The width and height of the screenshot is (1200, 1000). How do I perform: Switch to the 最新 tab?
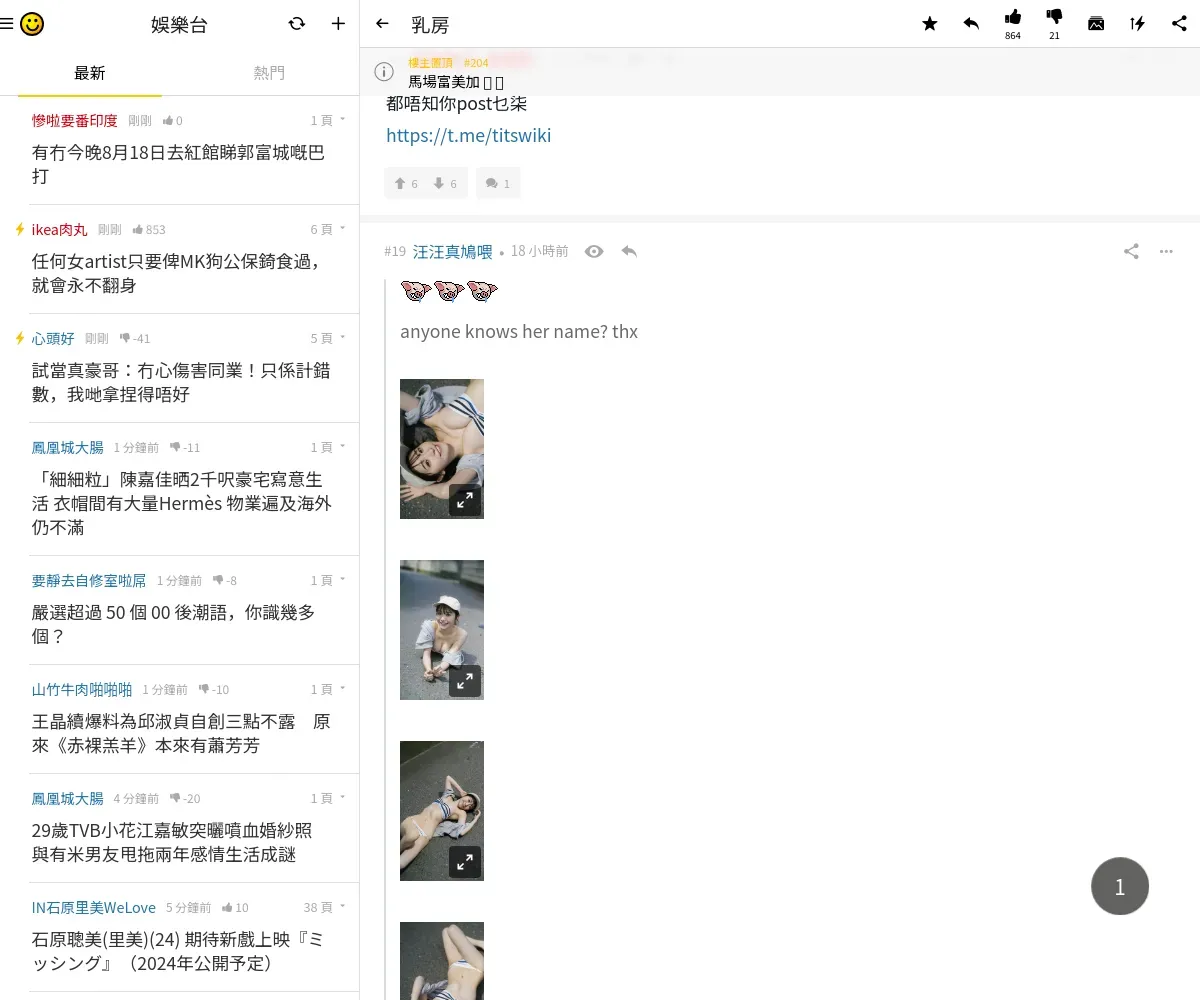[x=90, y=73]
